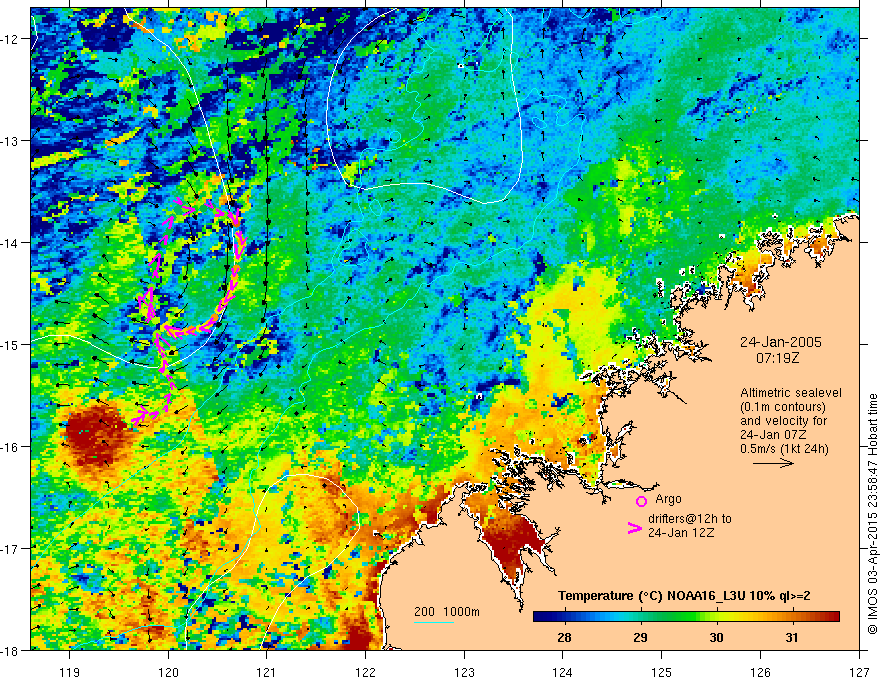Image resolution: width=880 pixels, height=680 pixels.
Task: Click the '29' color bar tick label
Action: [640, 637]
